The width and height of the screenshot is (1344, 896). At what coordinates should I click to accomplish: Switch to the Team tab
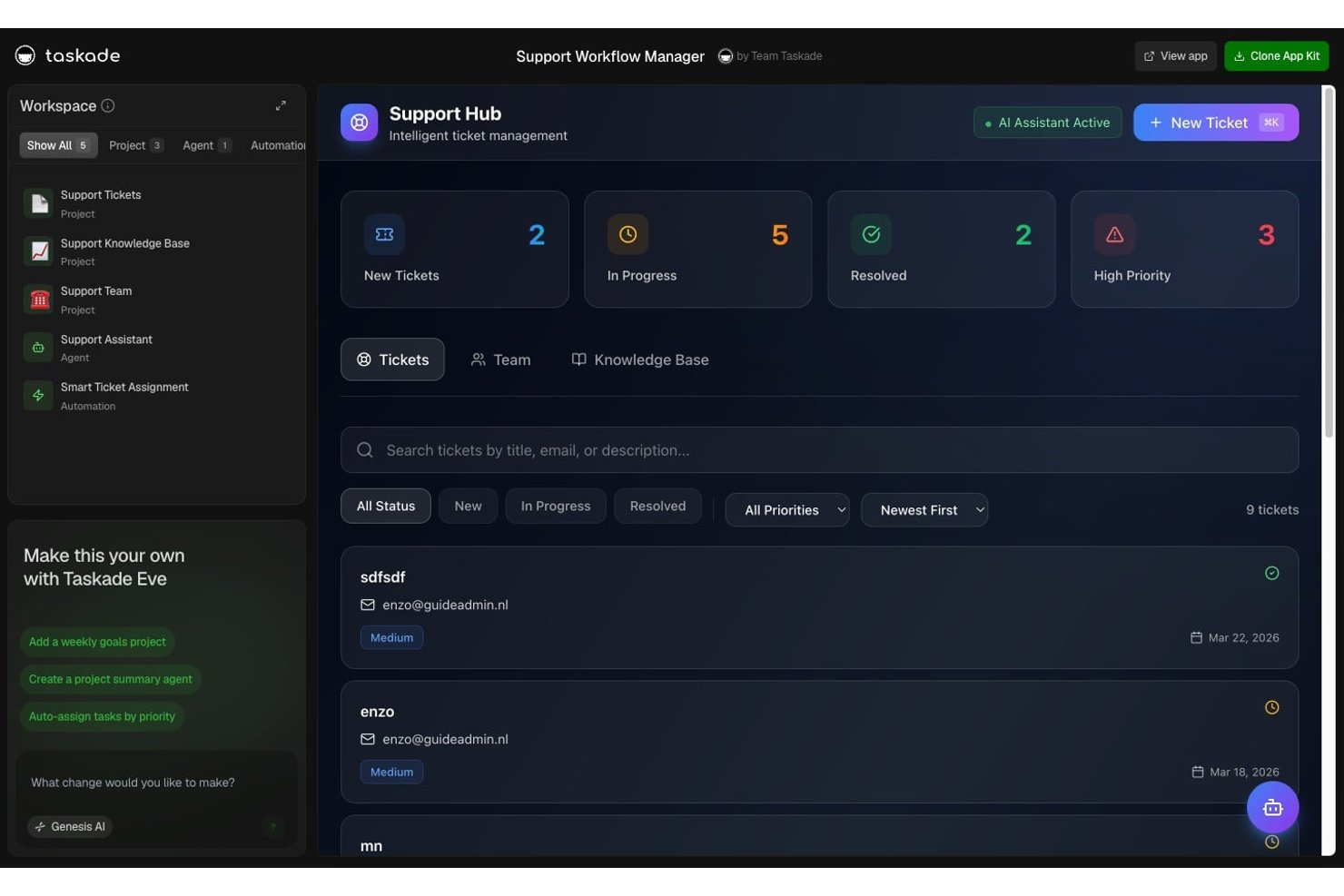tap(500, 359)
